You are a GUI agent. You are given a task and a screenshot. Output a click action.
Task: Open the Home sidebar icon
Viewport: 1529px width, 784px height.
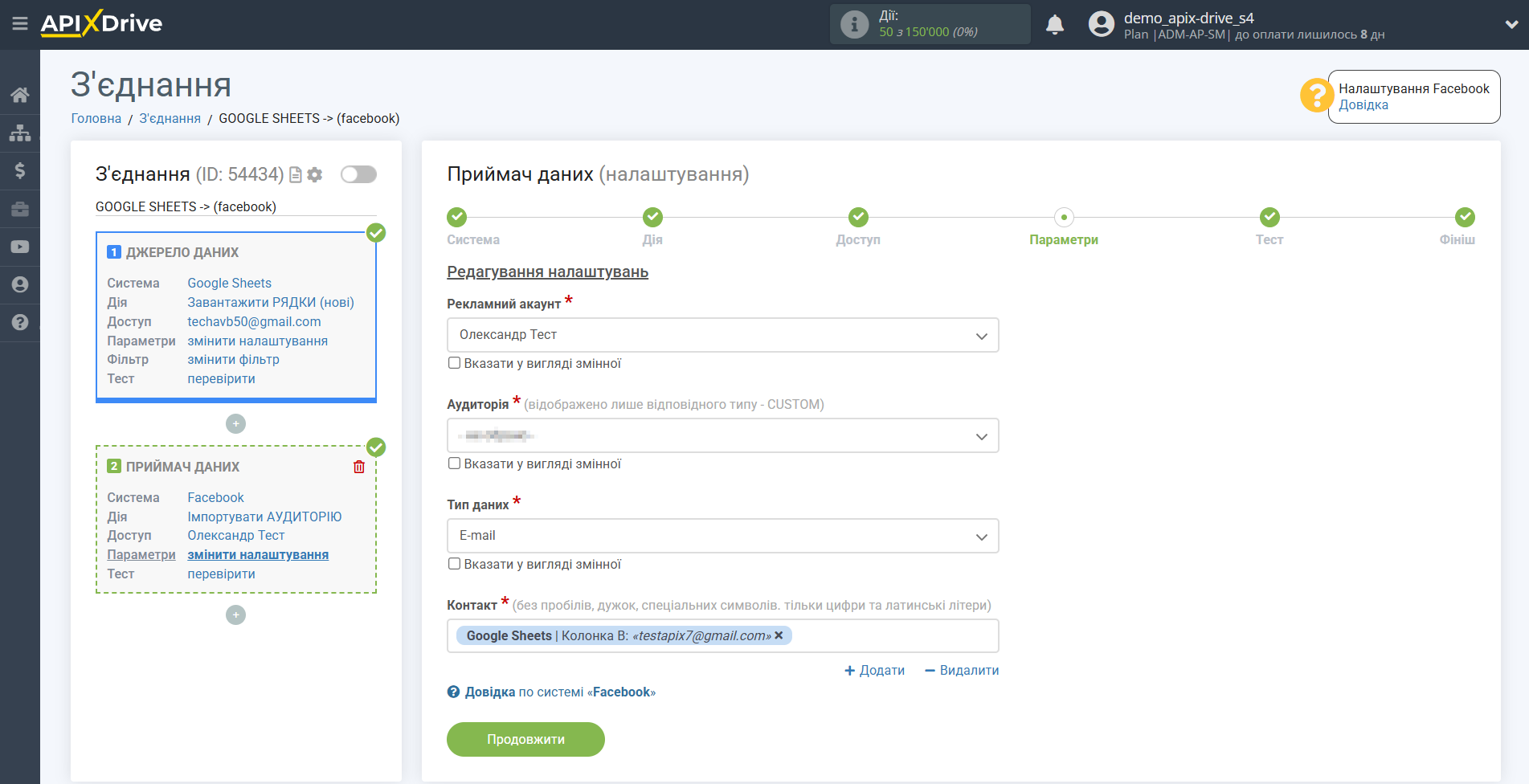click(x=20, y=95)
